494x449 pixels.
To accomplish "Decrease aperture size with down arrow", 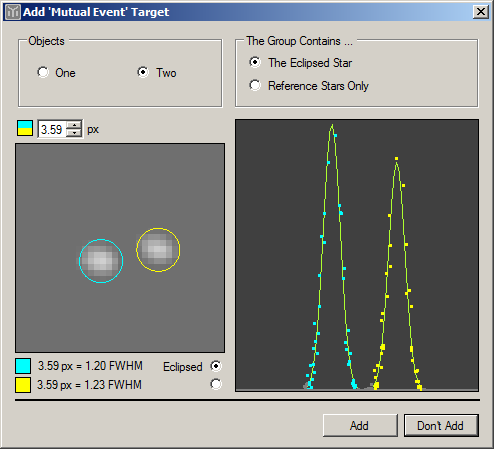I will [74, 132].
